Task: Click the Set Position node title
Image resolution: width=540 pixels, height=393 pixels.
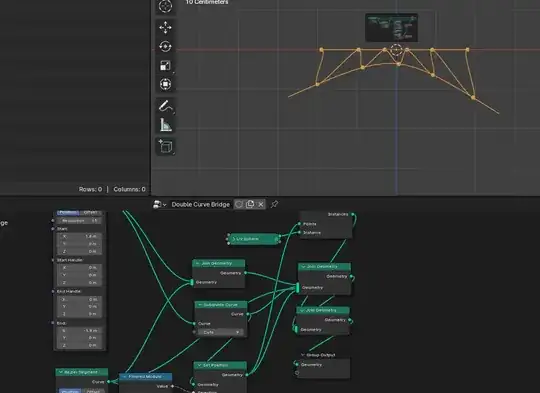Action: coord(215,365)
